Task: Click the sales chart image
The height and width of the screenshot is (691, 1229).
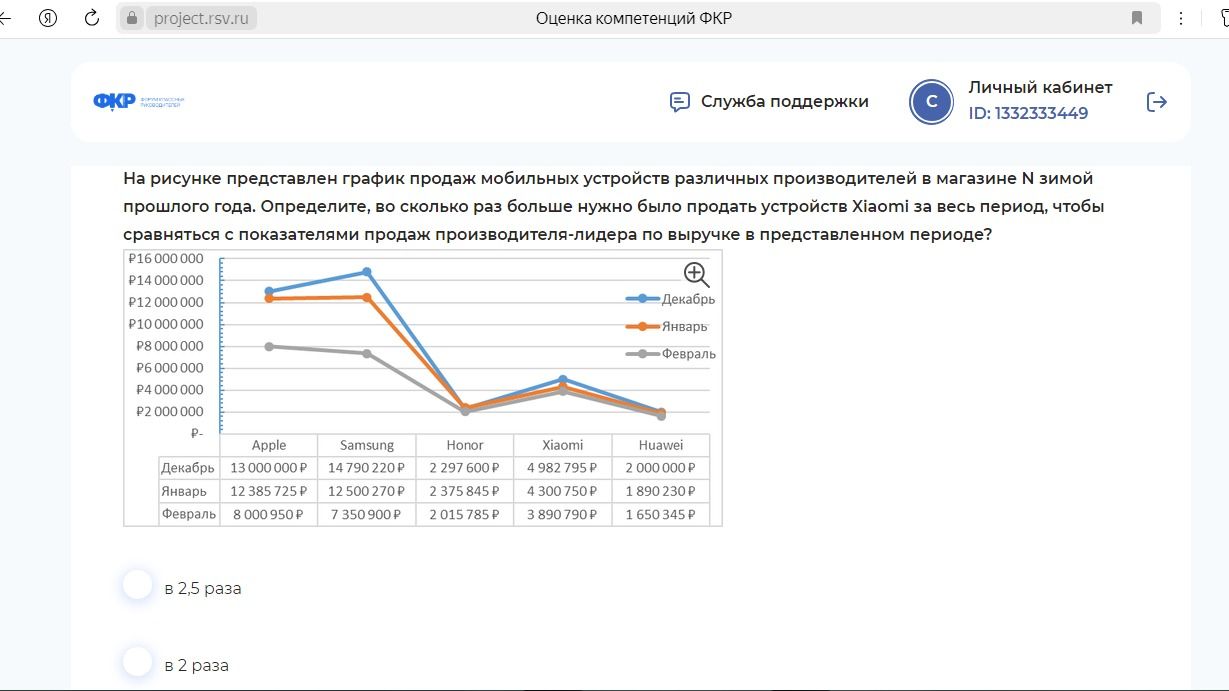Action: tap(423, 388)
